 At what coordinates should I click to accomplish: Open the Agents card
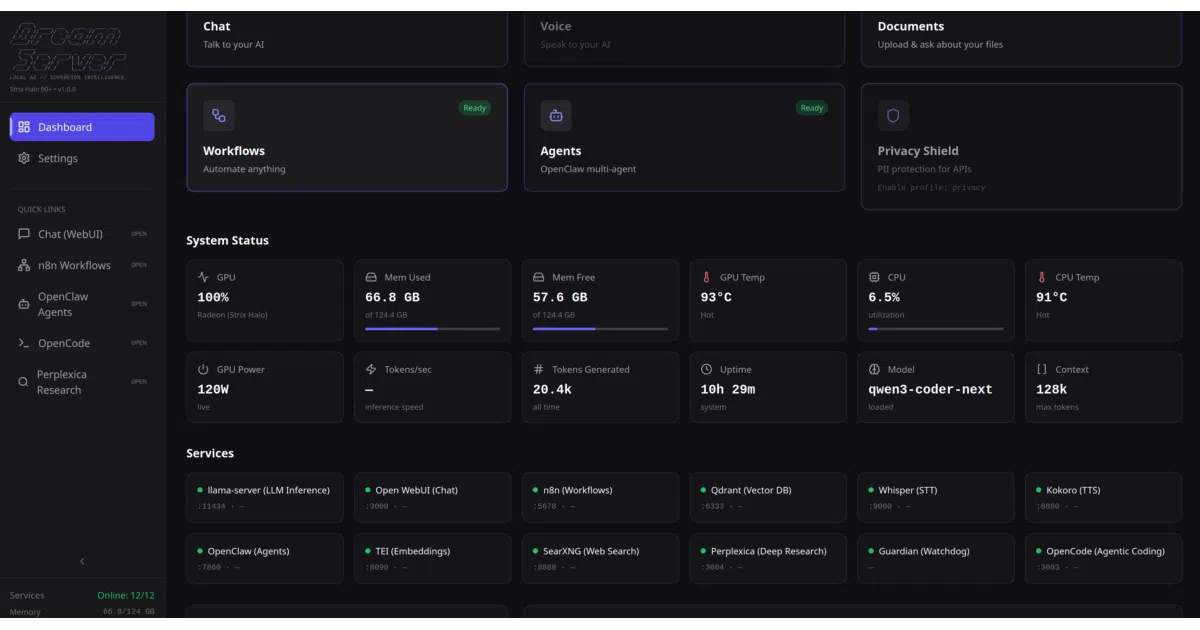pyautogui.click(x=684, y=137)
